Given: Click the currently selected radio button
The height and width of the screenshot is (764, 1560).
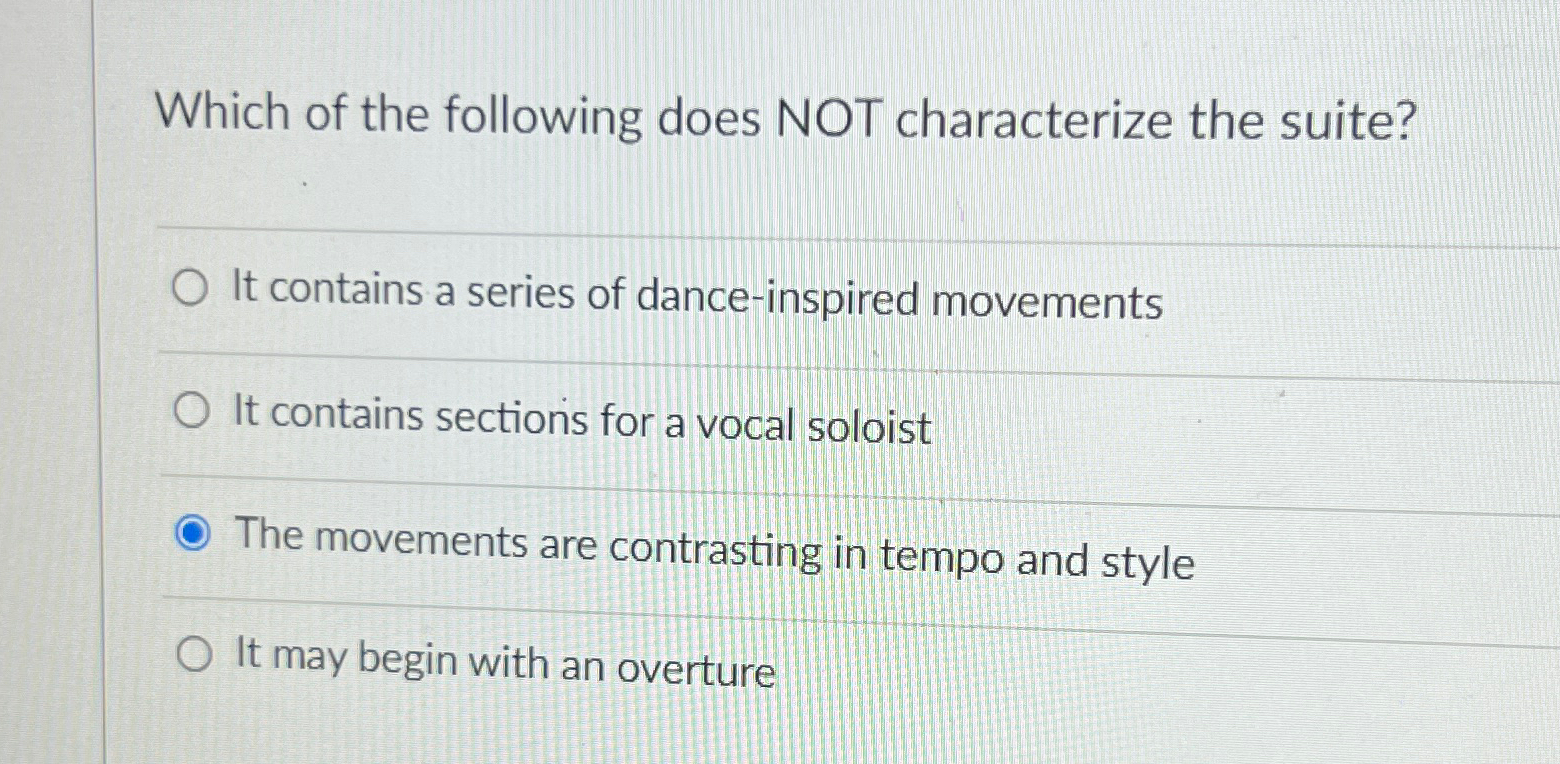Looking at the screenshot, I should 191,532.
